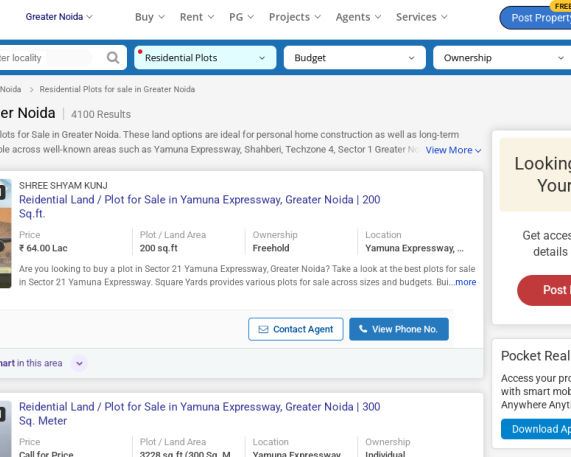Click phone icon in View Phone No. button

tap(363, 329)
